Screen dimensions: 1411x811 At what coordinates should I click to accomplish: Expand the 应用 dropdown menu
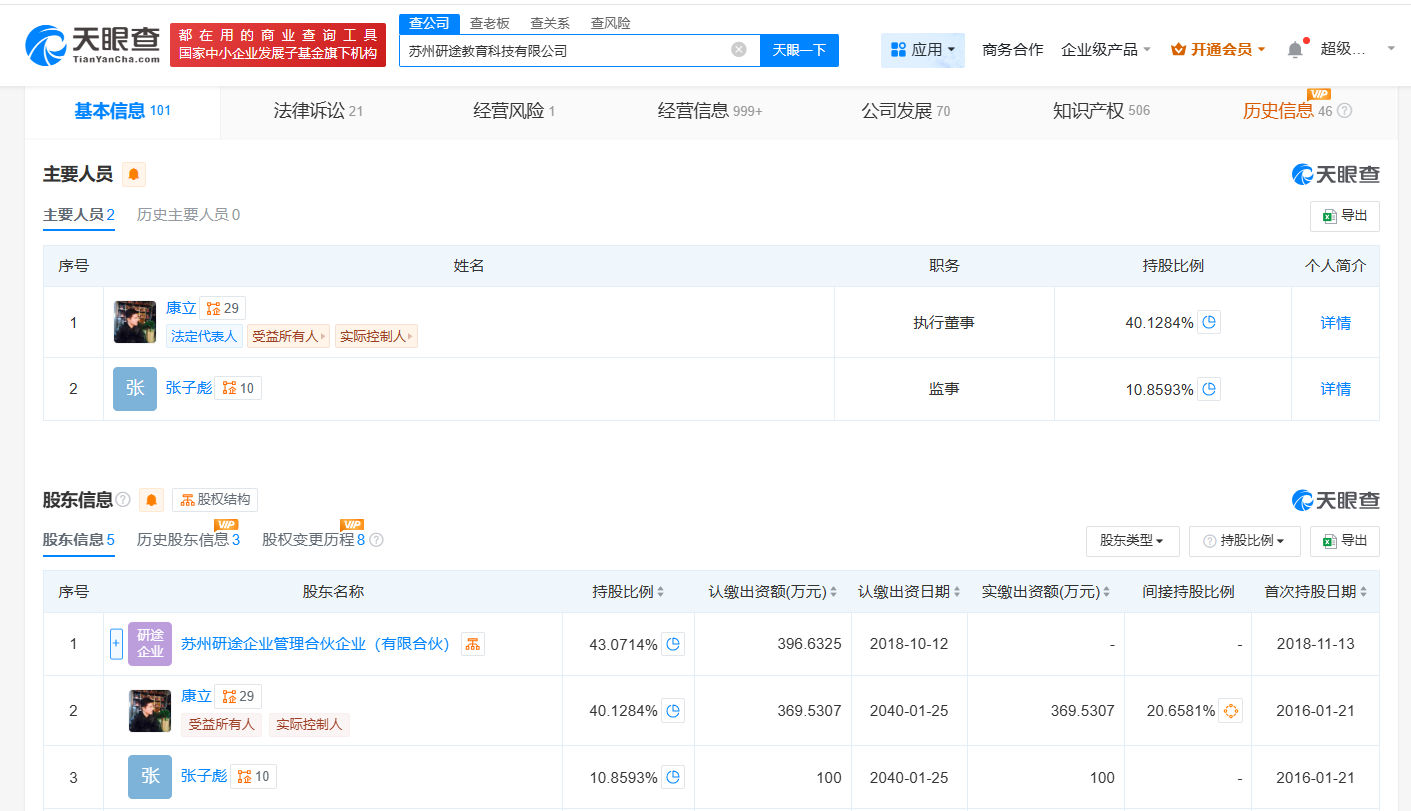point(922,50)
